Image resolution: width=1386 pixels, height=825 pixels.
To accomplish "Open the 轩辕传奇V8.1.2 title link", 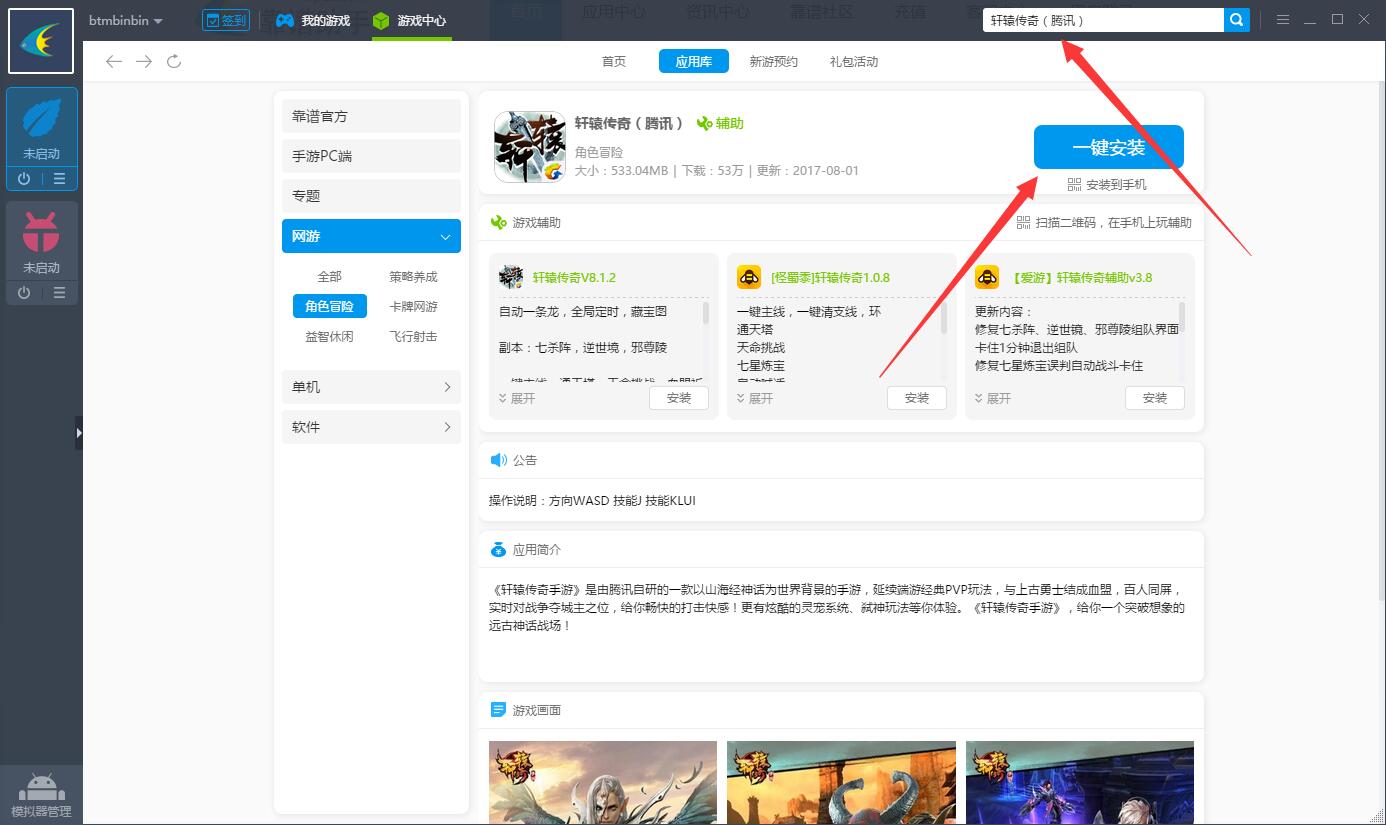I will click(574, 277).
